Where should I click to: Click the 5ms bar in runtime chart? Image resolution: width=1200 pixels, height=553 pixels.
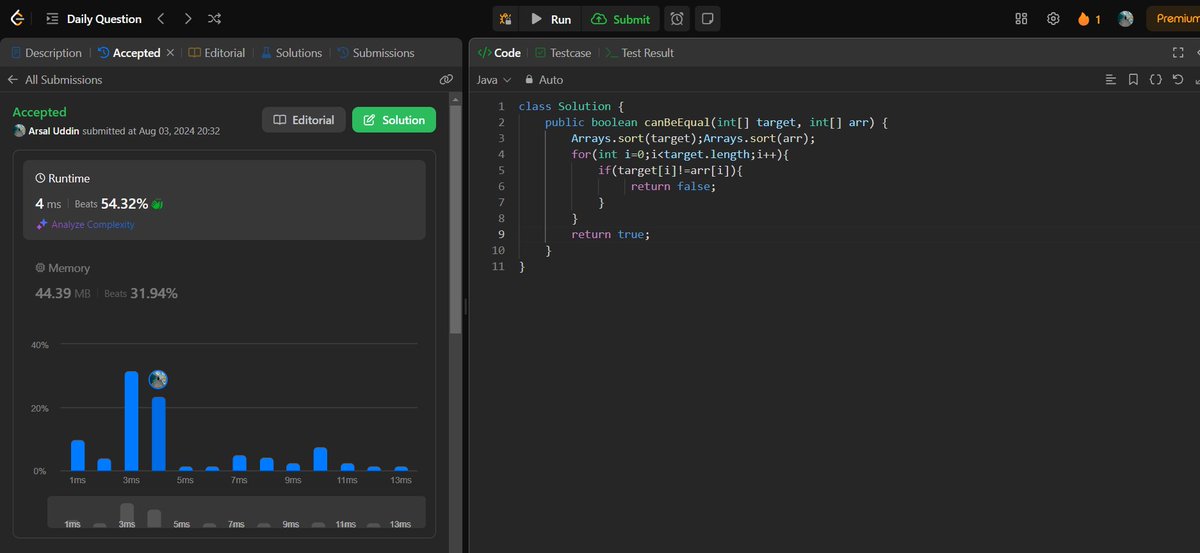[x=185, y=468]
